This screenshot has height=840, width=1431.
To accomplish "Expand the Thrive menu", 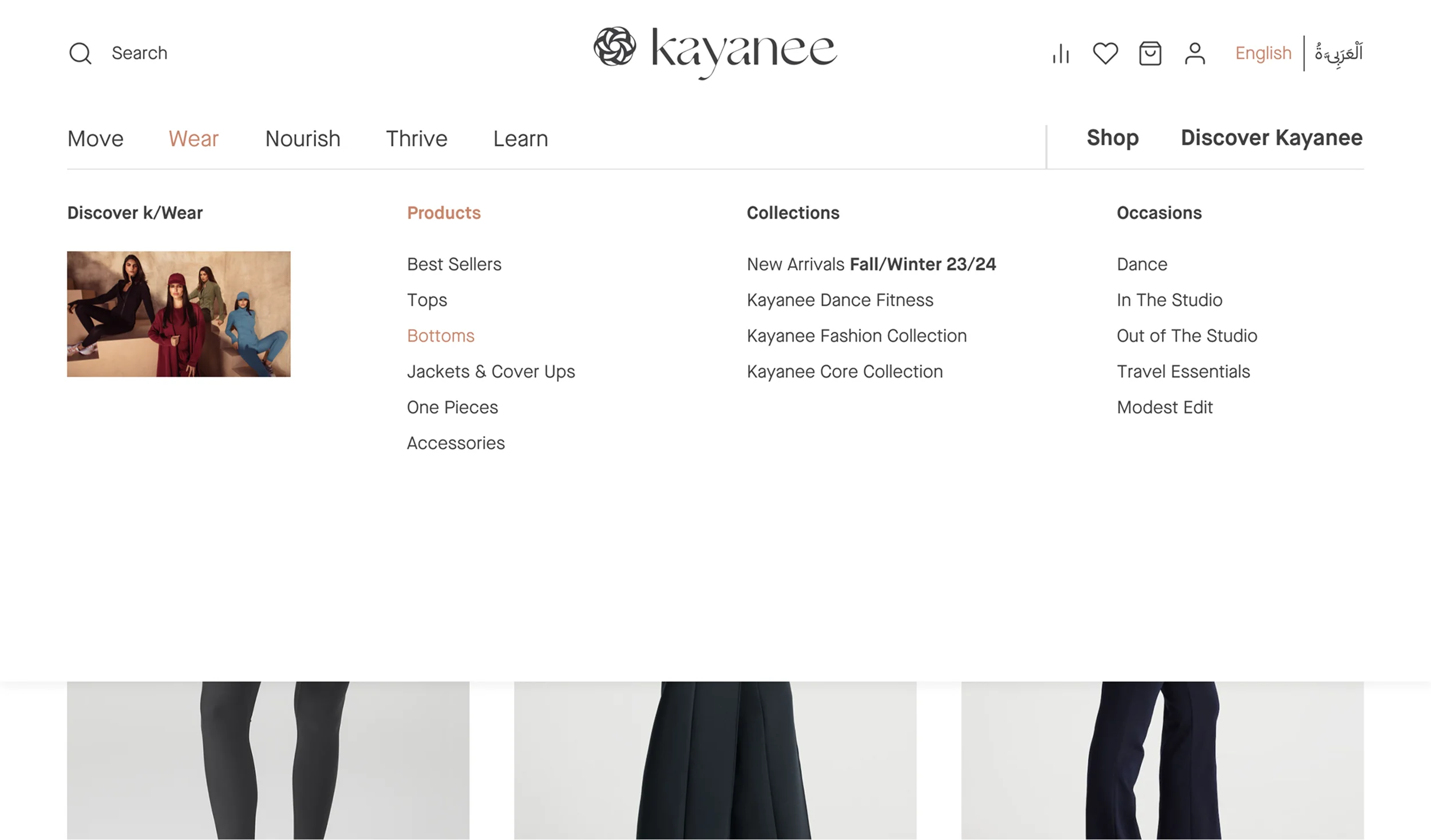I will 416,139.
